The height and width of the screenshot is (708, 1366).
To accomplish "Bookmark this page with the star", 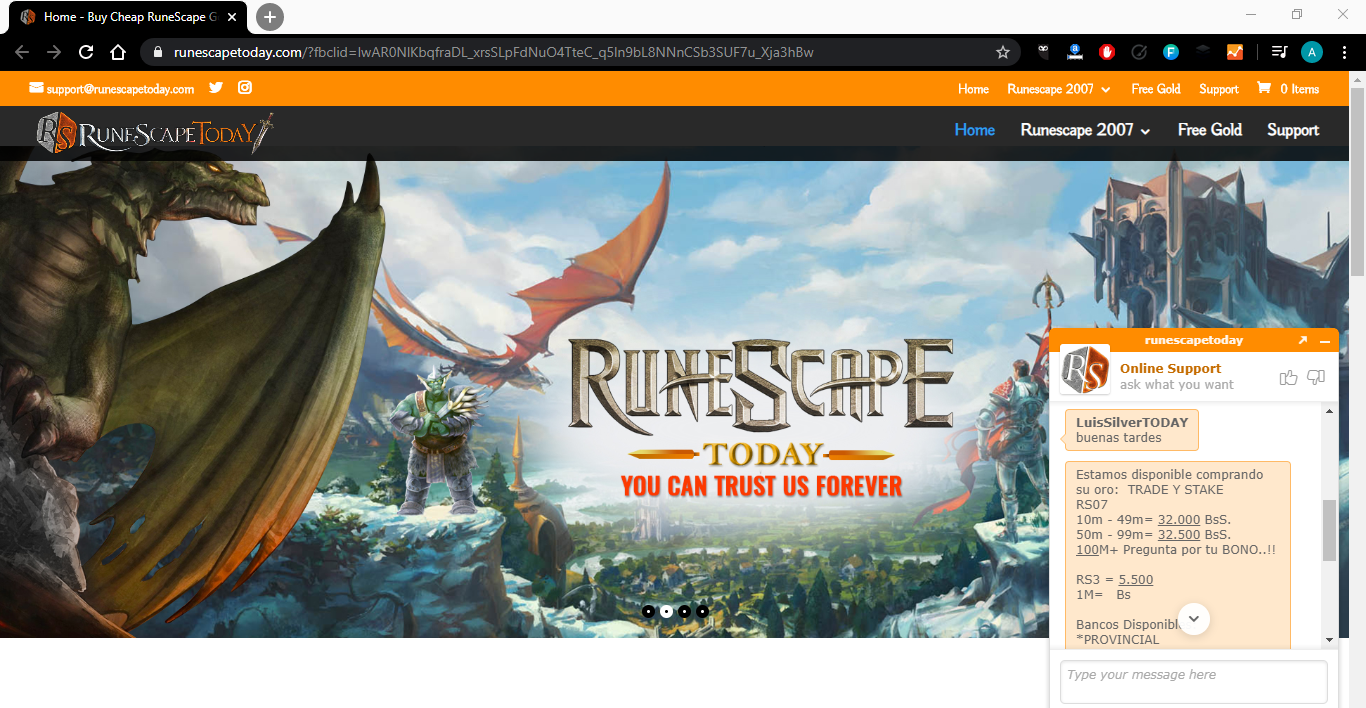I will click(1003, 52).
